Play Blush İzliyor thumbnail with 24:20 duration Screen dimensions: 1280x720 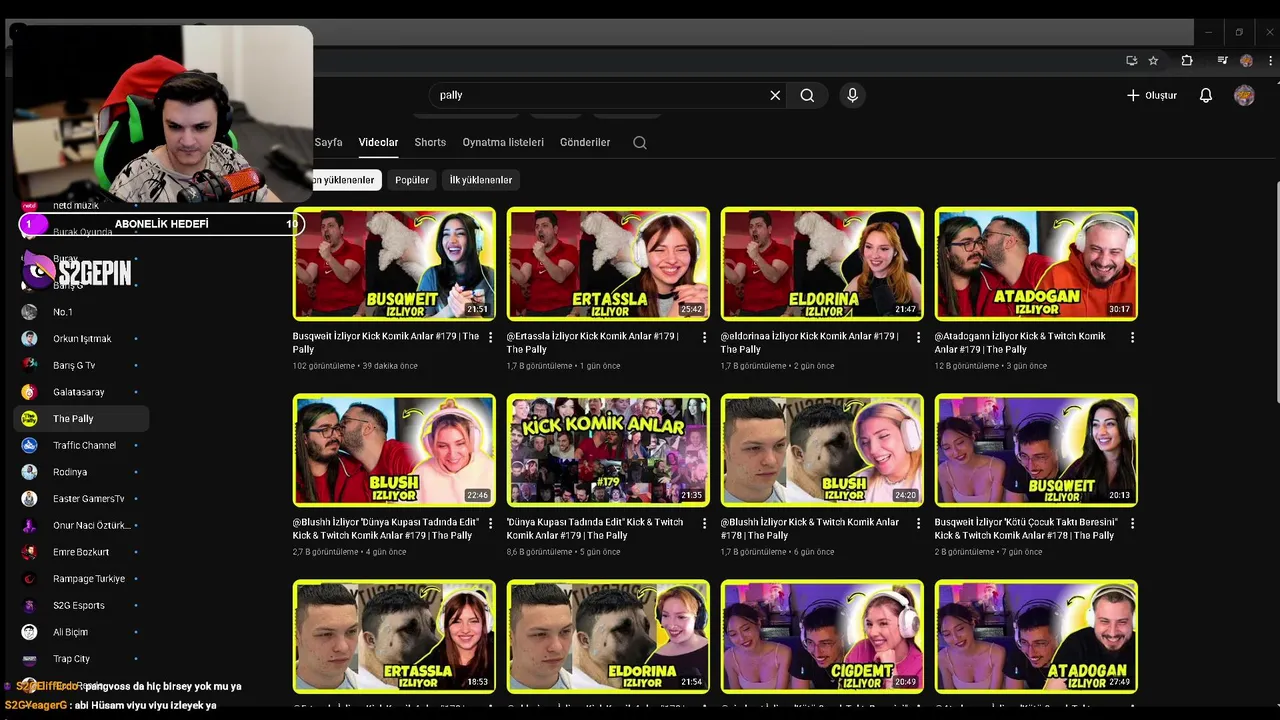click(822, 450)
